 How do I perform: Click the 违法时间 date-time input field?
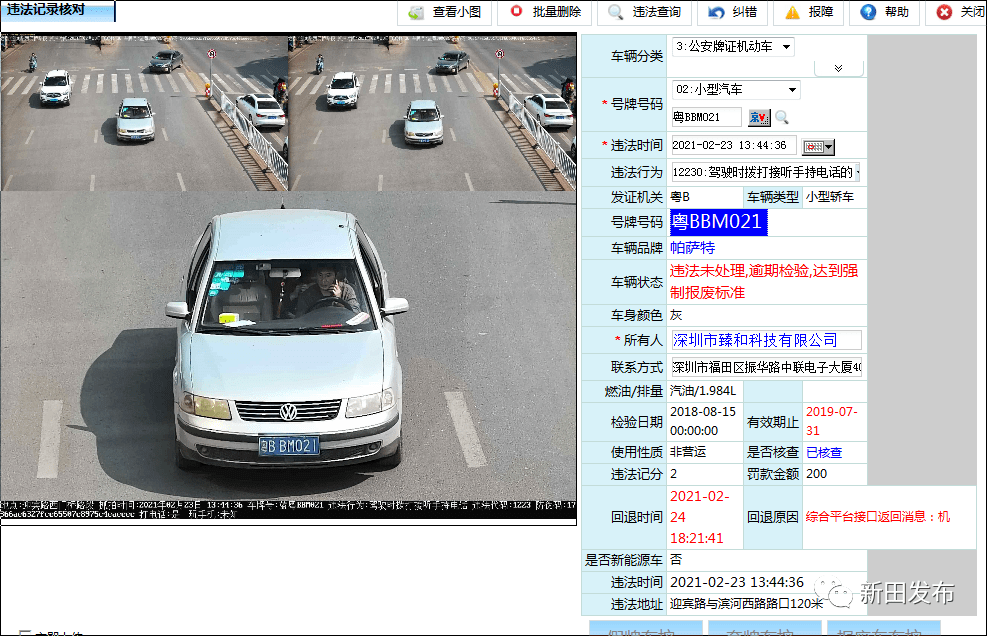[x=733, y=145]
